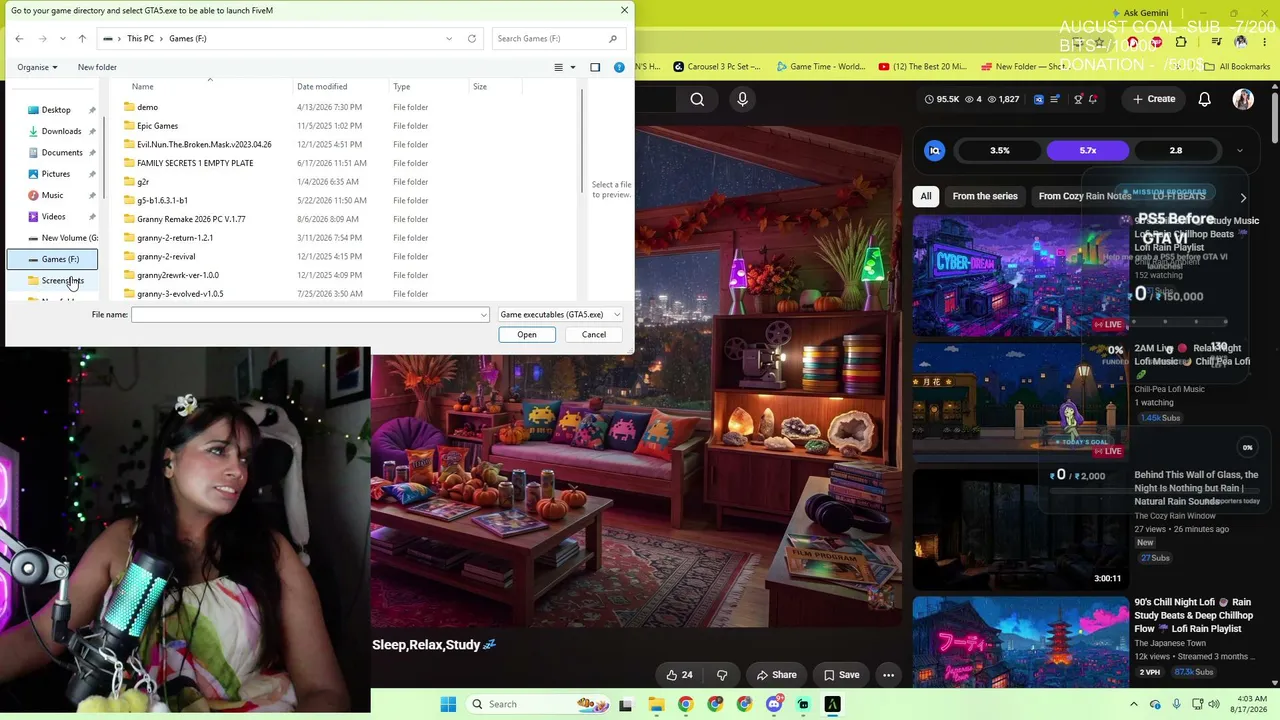This screenshot has height=720, width=1280.
Task: Share the video
Action: 776,675
